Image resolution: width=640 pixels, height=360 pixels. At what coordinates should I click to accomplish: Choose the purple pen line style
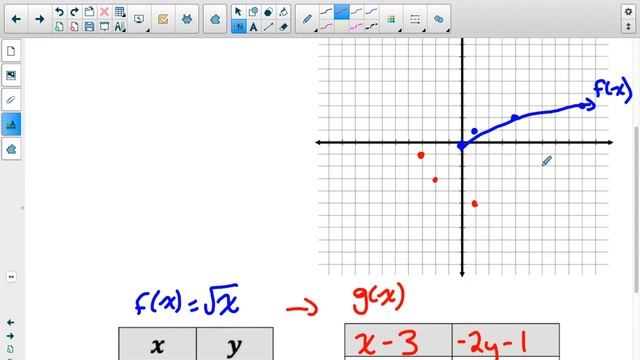coord(371,12)
